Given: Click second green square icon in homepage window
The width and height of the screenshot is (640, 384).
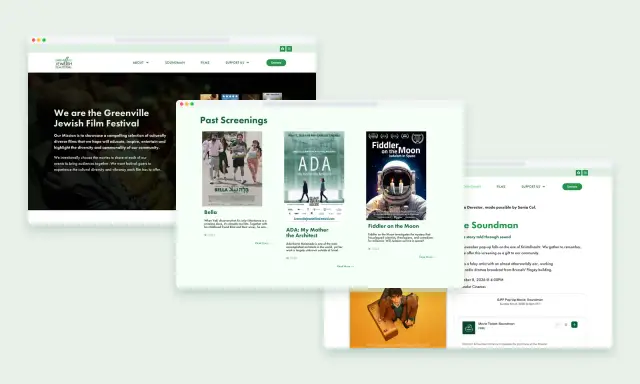Looking at the screenshot, I should coord(289,49).
